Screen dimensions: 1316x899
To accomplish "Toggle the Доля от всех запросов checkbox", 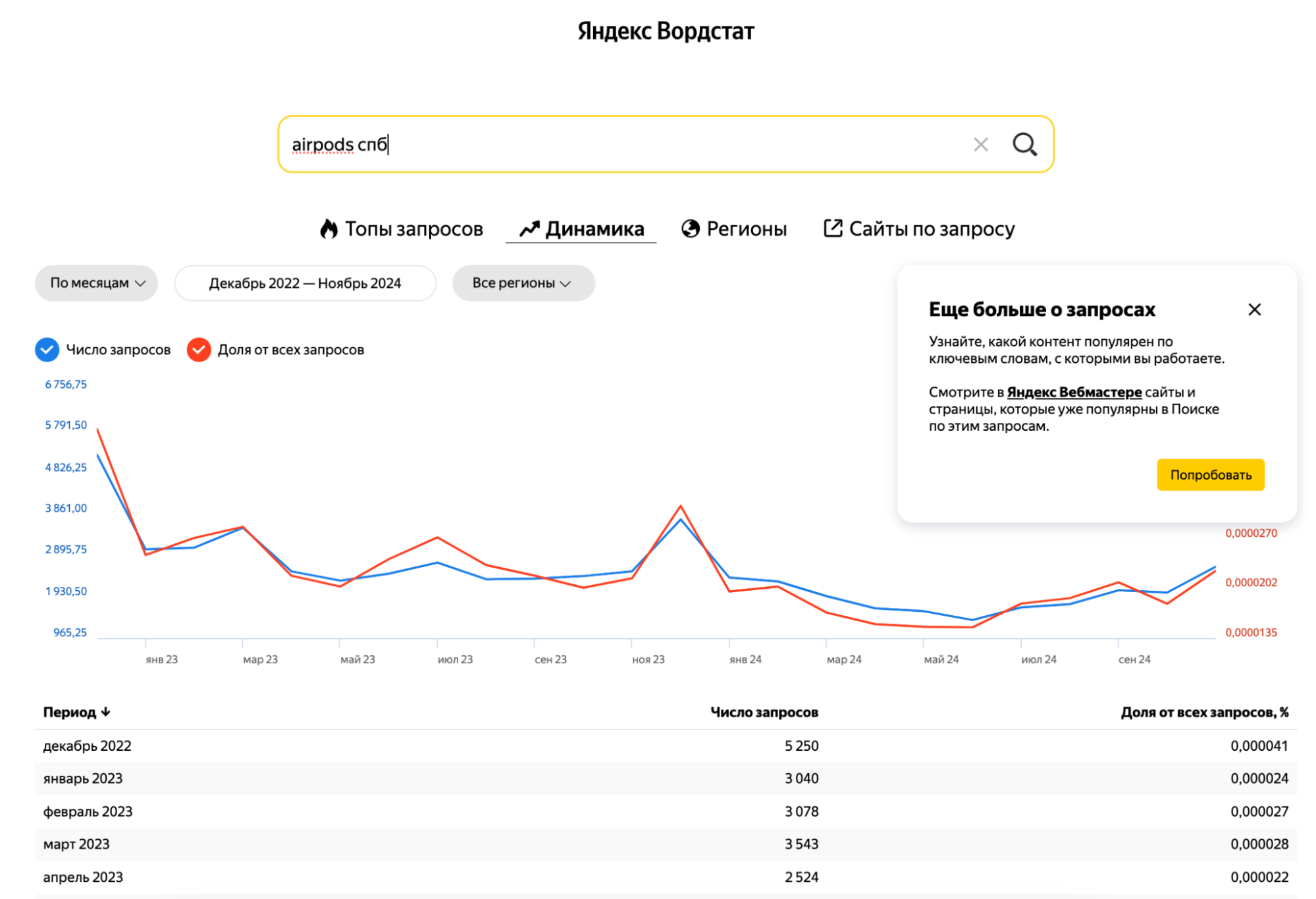I will [199, 350].
